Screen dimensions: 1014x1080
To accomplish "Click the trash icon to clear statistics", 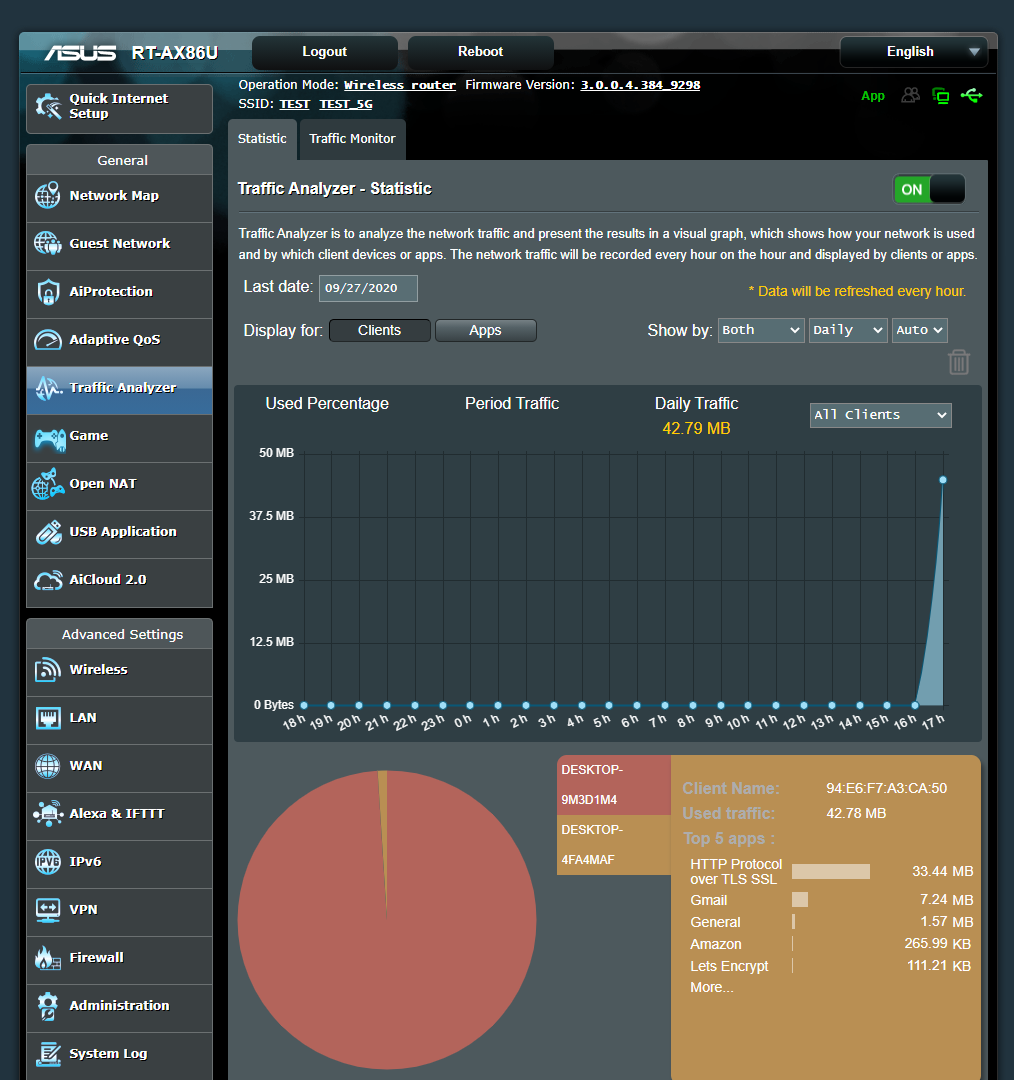I will click(x=959, y=362).
